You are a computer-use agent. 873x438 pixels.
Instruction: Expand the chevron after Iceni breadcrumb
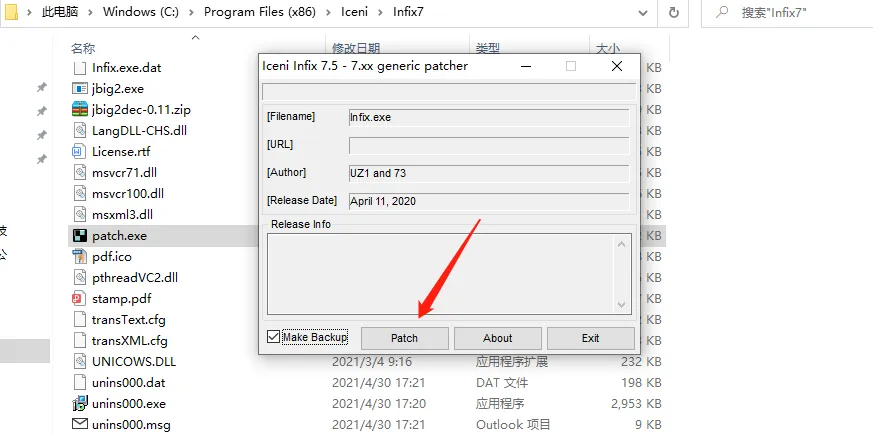[x=380, y=12]
